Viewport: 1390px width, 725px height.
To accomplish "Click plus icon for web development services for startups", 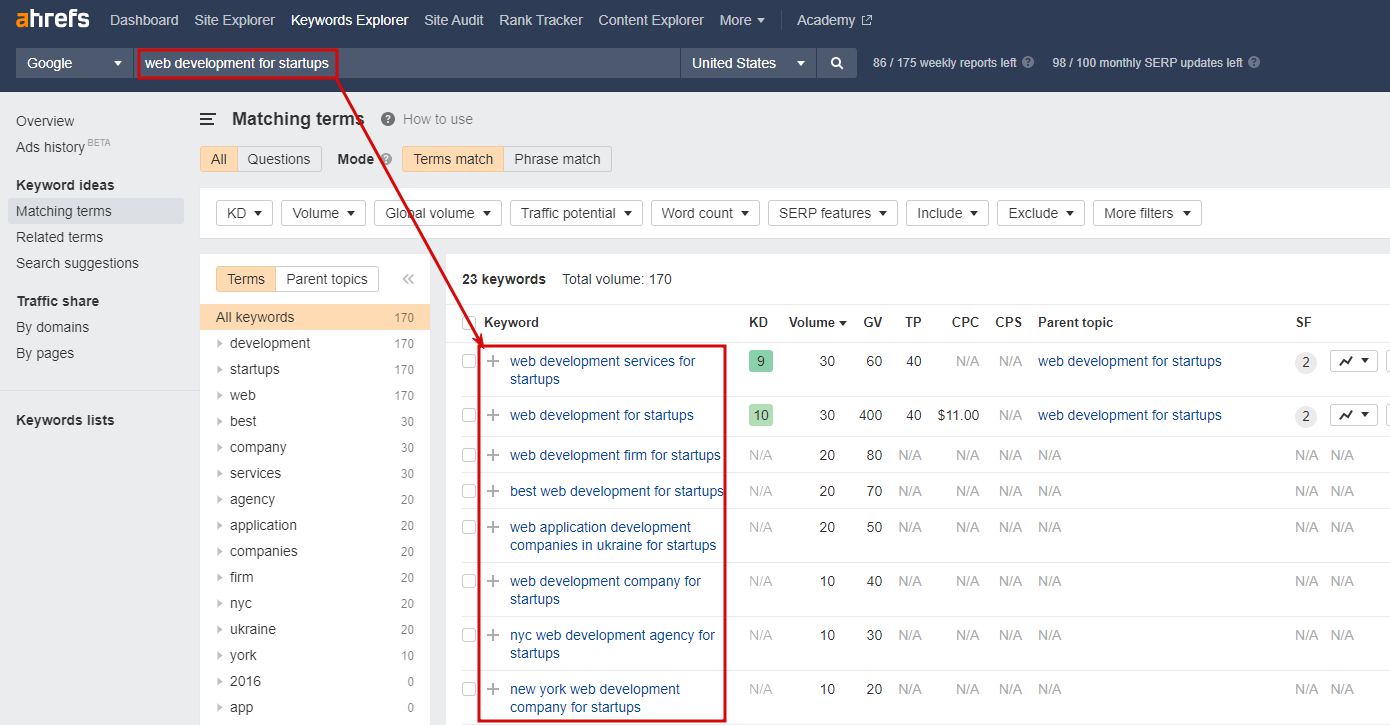I will 493,361.
